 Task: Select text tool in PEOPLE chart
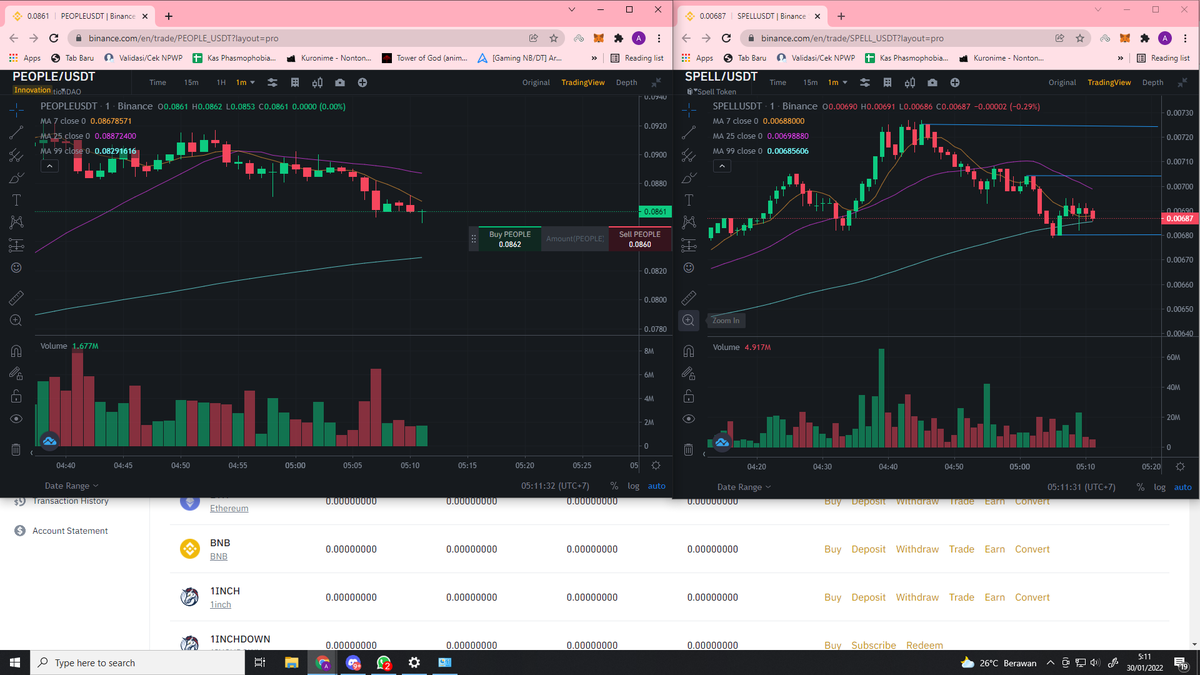(17, 200)
